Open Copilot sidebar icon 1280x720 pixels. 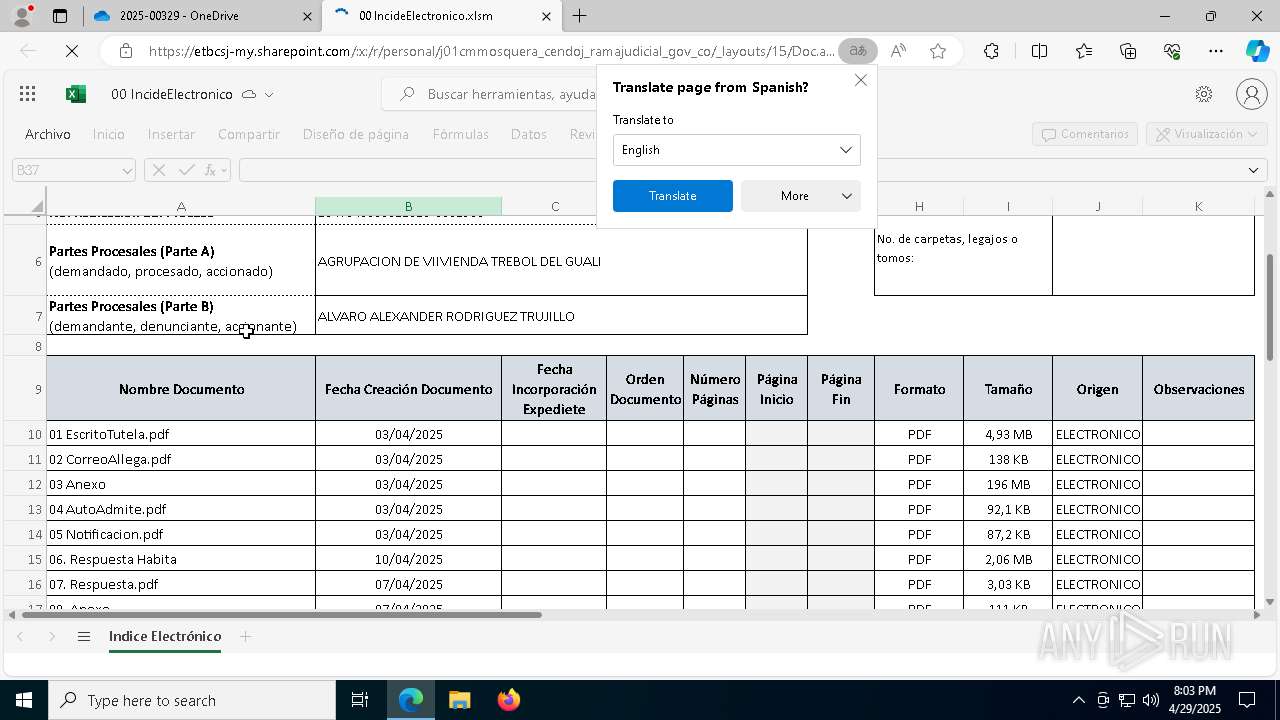(x=1257, y=51)
